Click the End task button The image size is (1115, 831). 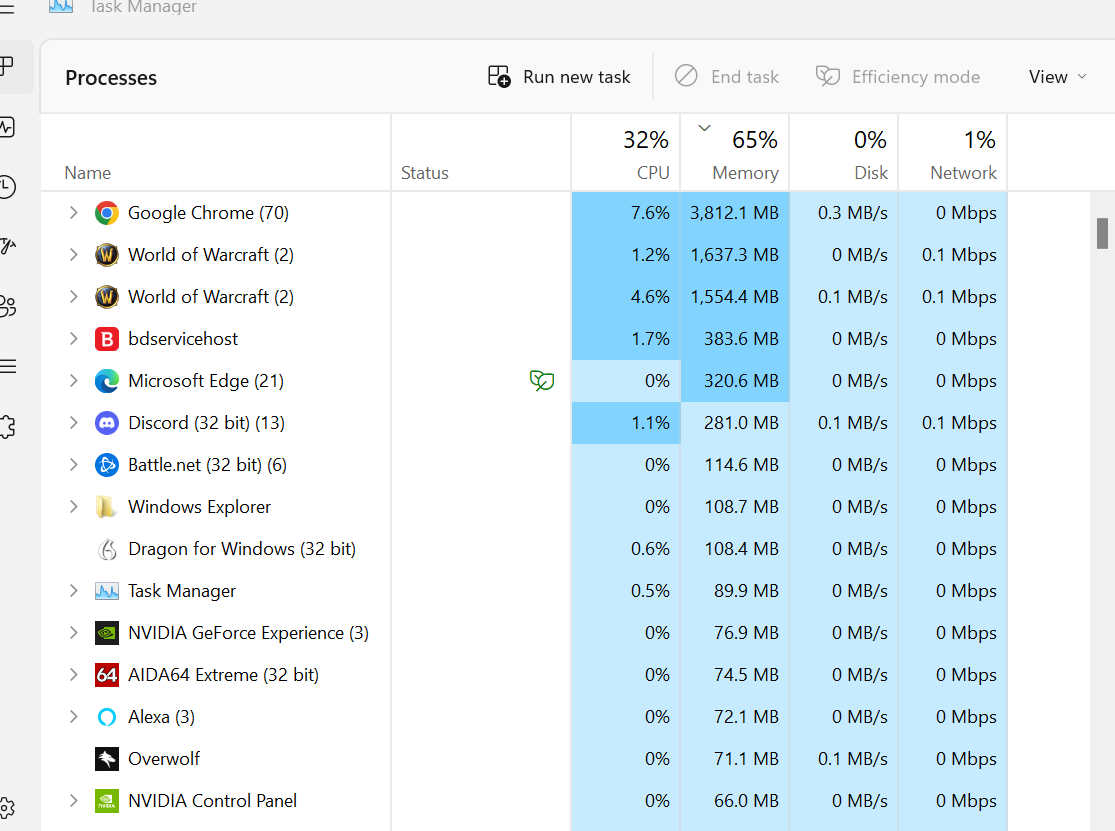tap(727, 77)
